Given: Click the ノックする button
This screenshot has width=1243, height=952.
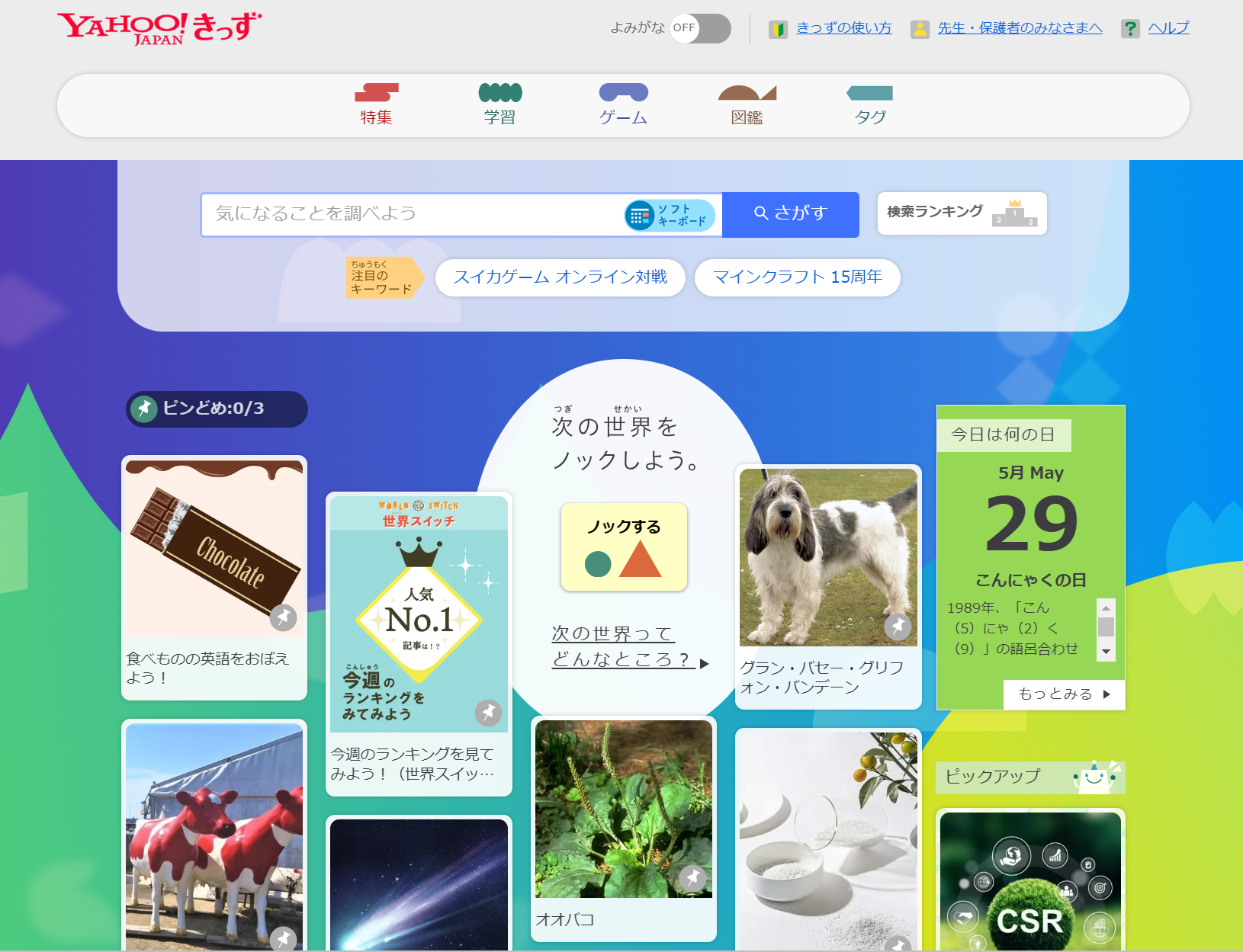Looking at the screenshot, I should tap(624, 547).
